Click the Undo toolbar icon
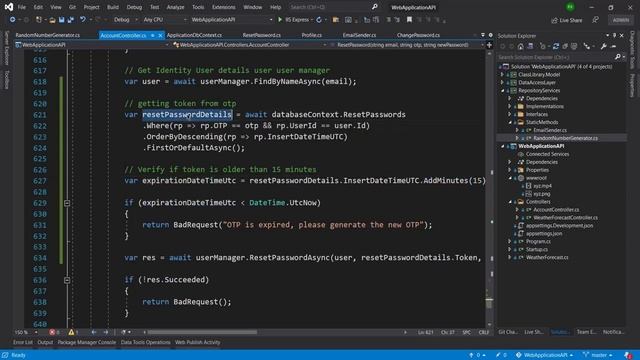This screenshot has width=640, height=360. tap(83, 20)
